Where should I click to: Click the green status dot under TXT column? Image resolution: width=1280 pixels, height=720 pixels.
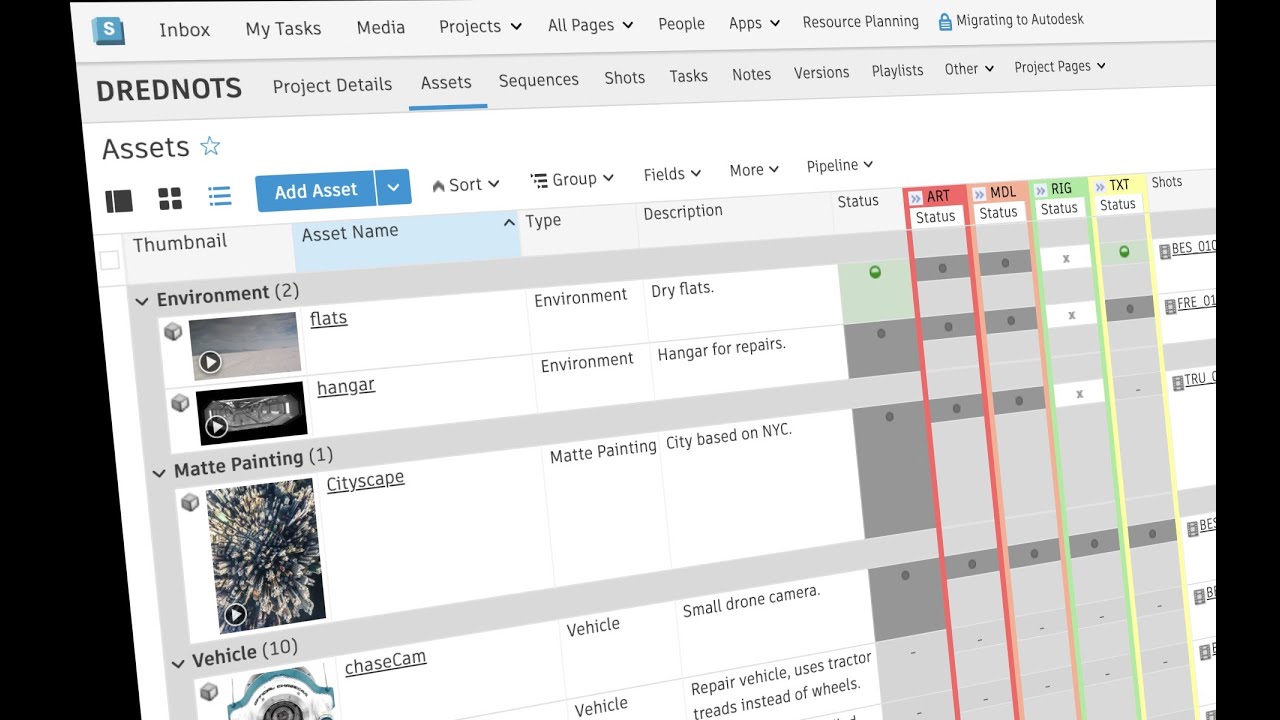tap(1124, 252)
